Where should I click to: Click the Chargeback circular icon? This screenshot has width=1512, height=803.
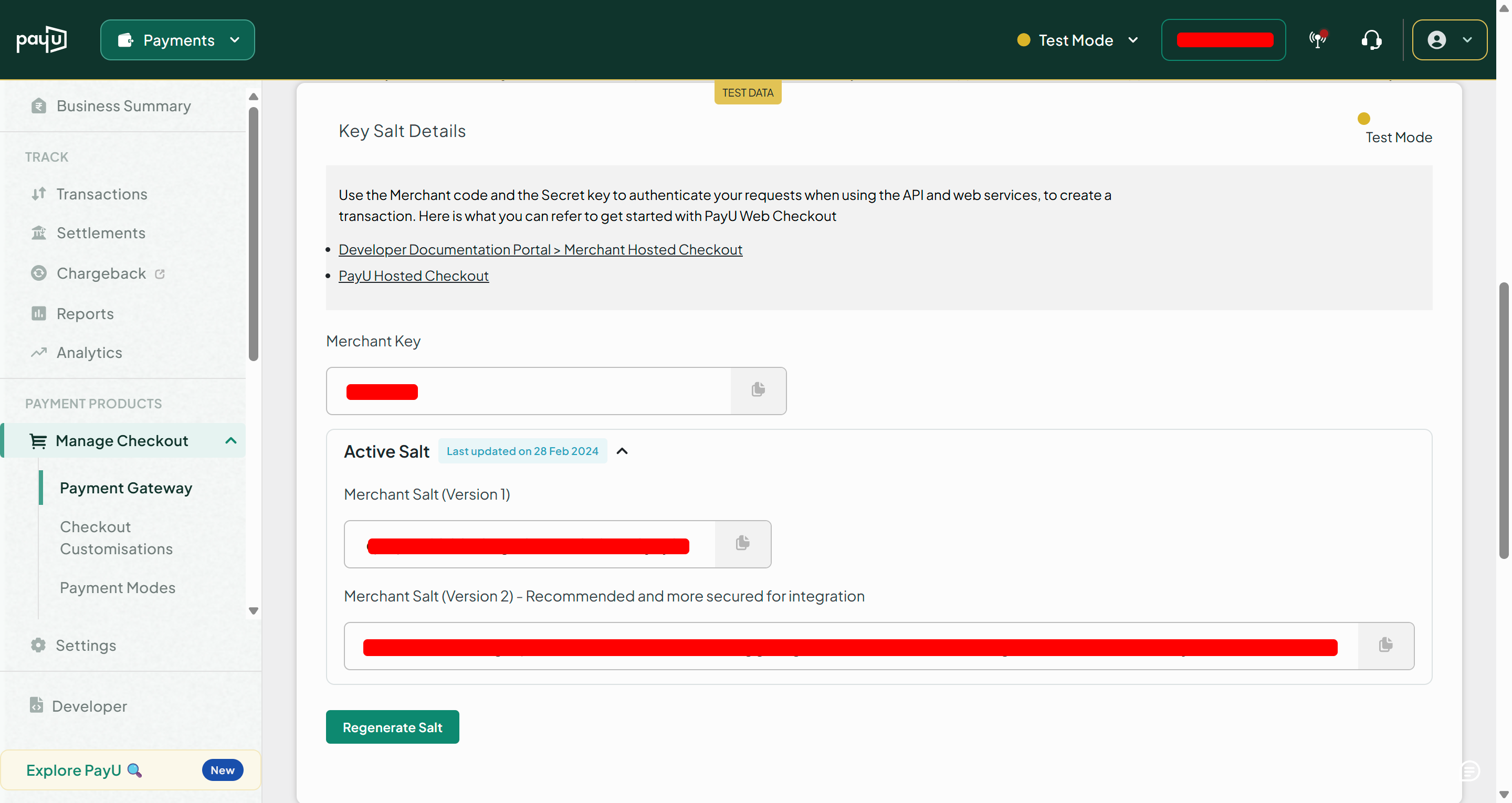coord(39,273)
